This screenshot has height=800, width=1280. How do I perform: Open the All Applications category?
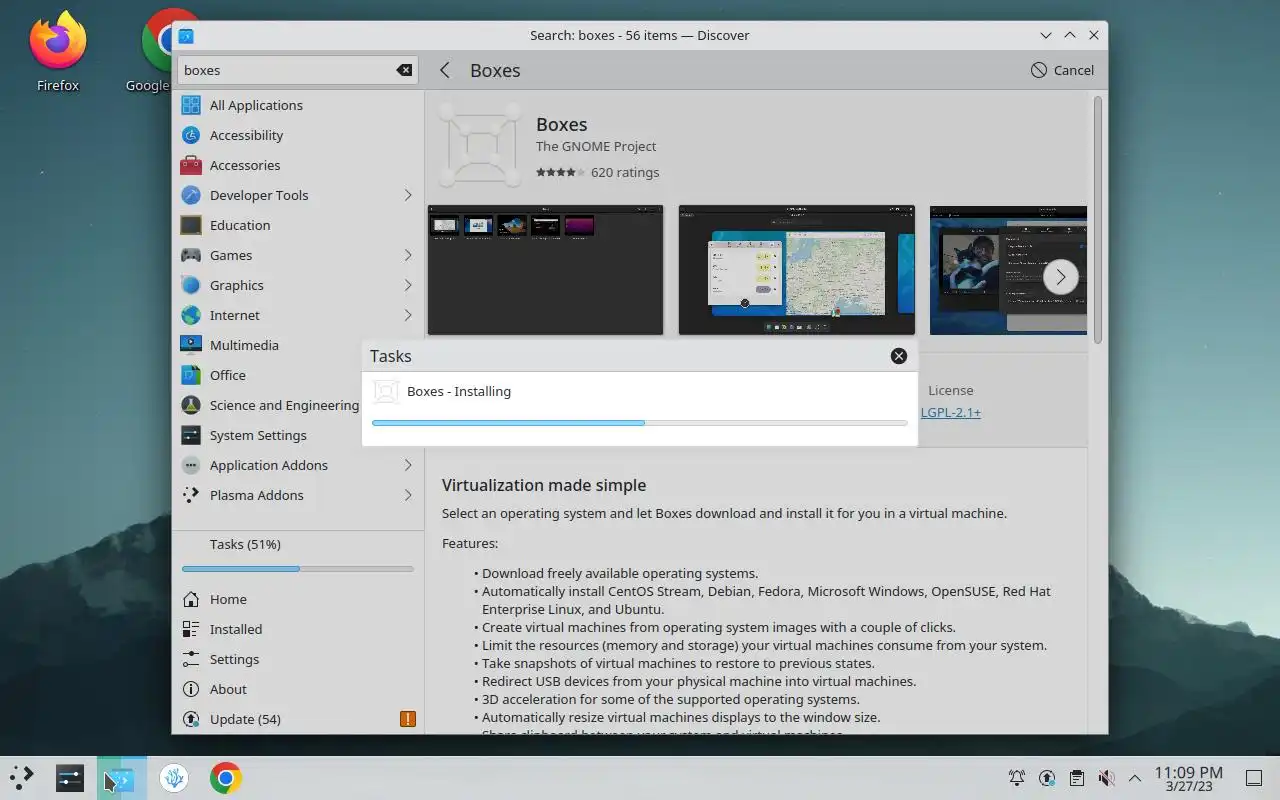[x=298, y=105]
